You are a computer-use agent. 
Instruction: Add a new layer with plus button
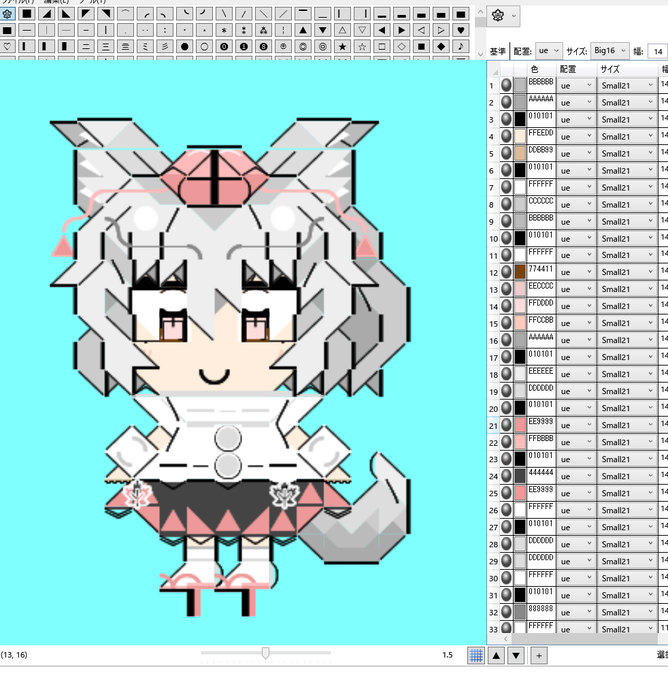[539, 655]
